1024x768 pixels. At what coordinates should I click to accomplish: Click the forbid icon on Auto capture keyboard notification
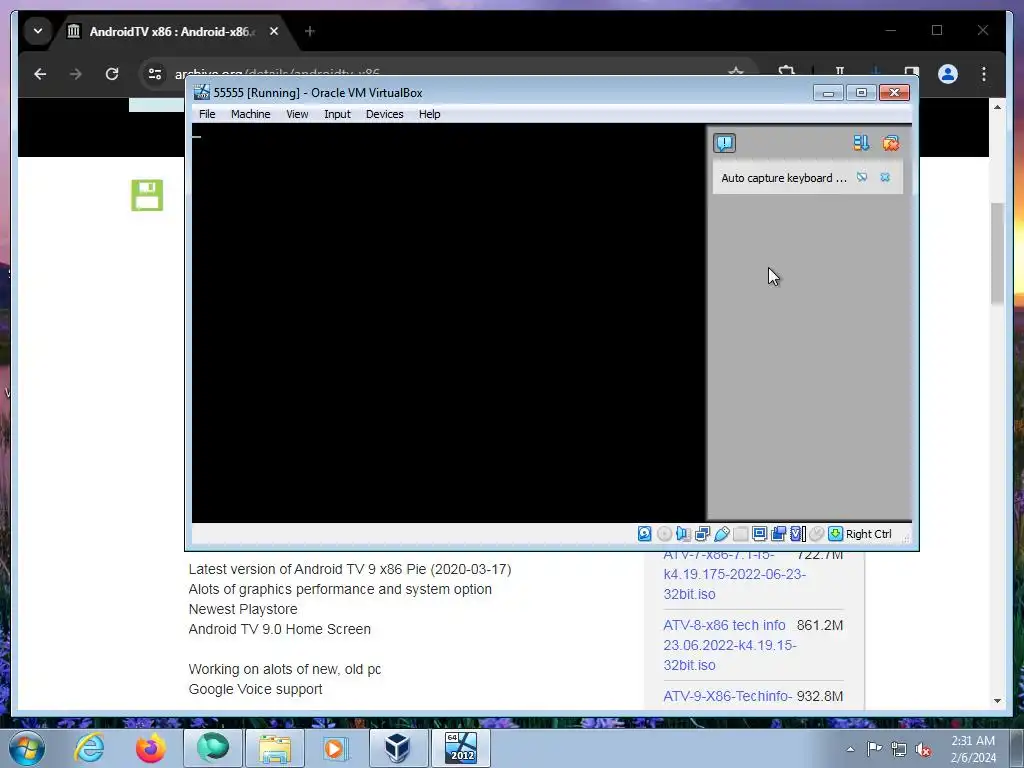click(862, 177)
